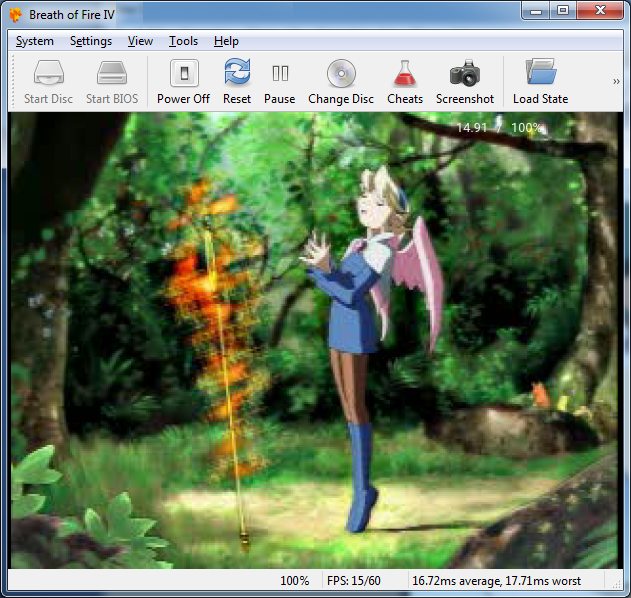The width and height of the screenshot is (631, 598).
Task: Pause the emulation
Action: pyautogui.click(x=280, y=82)
